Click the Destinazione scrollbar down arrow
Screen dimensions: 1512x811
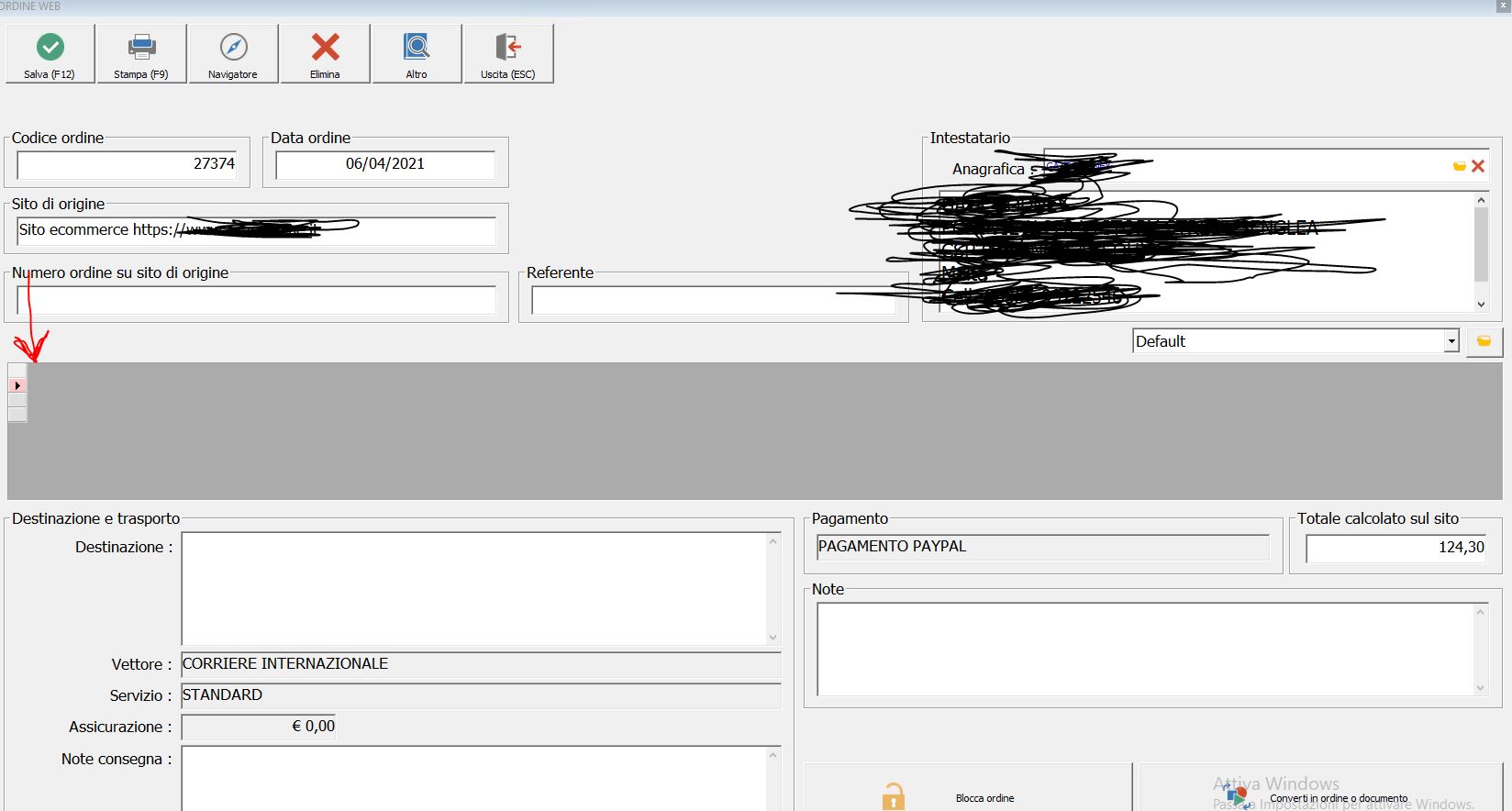pos(773,637)
